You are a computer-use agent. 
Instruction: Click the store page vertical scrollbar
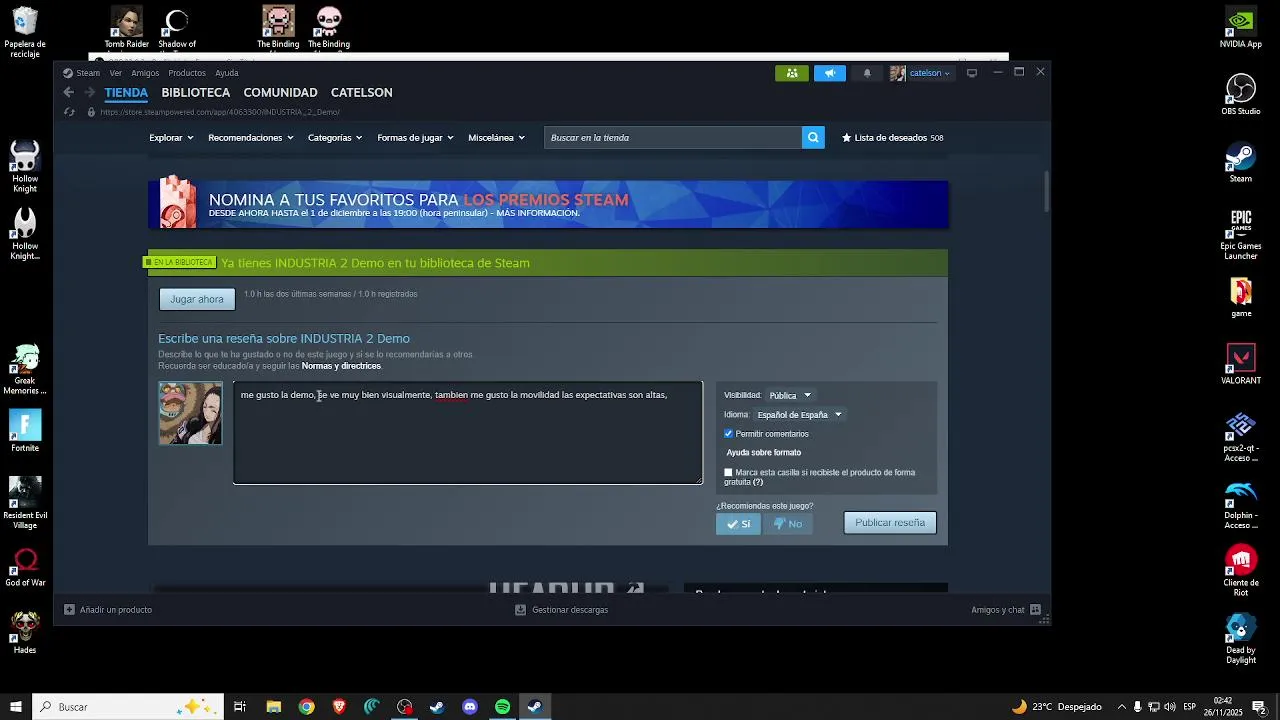[1047, 190]
